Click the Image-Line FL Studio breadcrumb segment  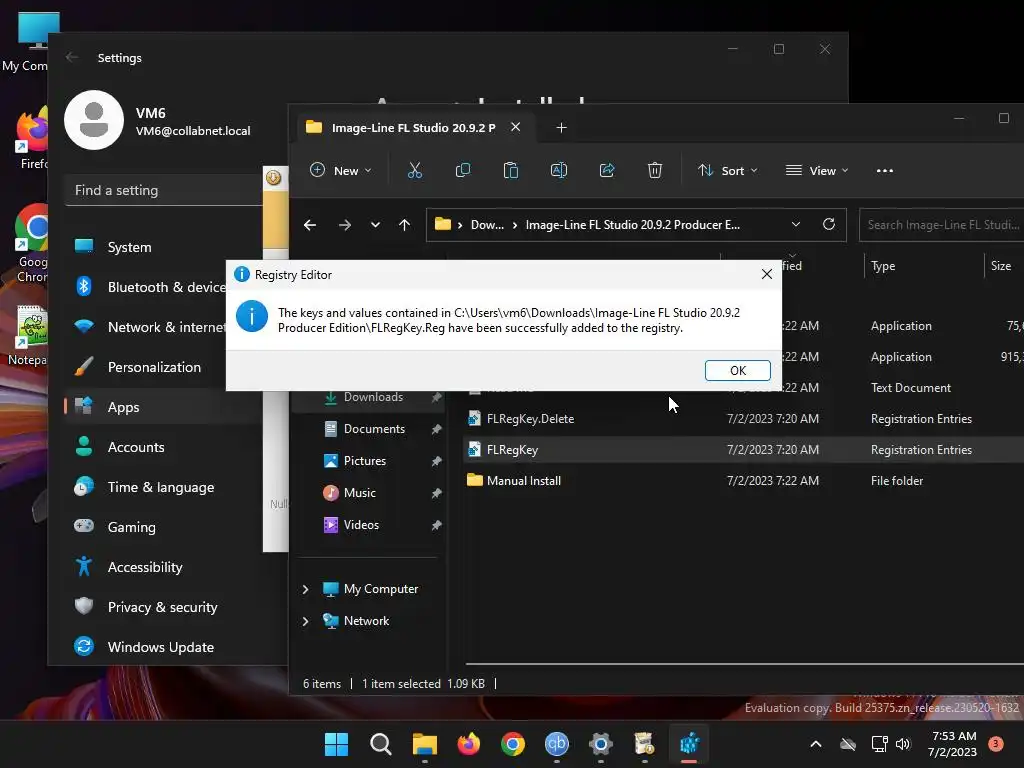[632, 225]
